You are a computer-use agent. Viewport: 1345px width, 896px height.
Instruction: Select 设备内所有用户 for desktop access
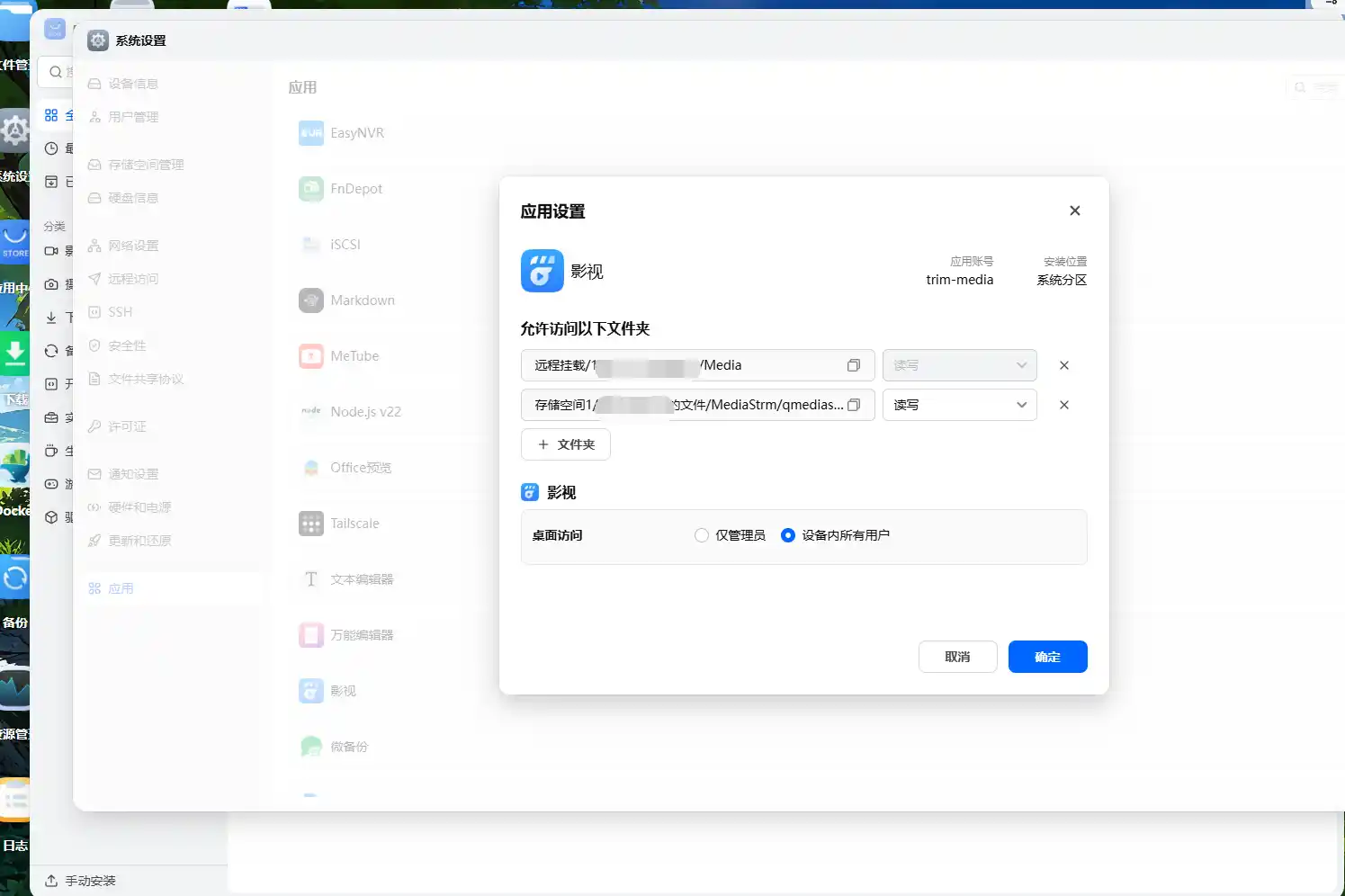point(787,534)
